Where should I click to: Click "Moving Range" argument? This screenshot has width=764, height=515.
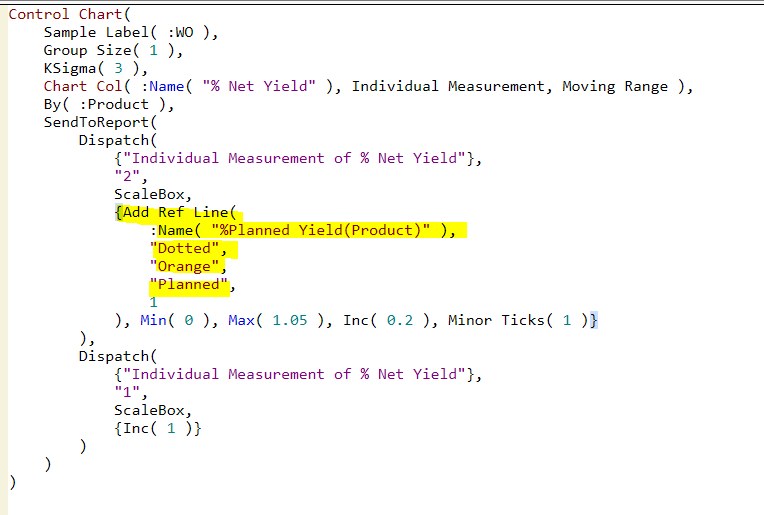click(x=615, y=87)
